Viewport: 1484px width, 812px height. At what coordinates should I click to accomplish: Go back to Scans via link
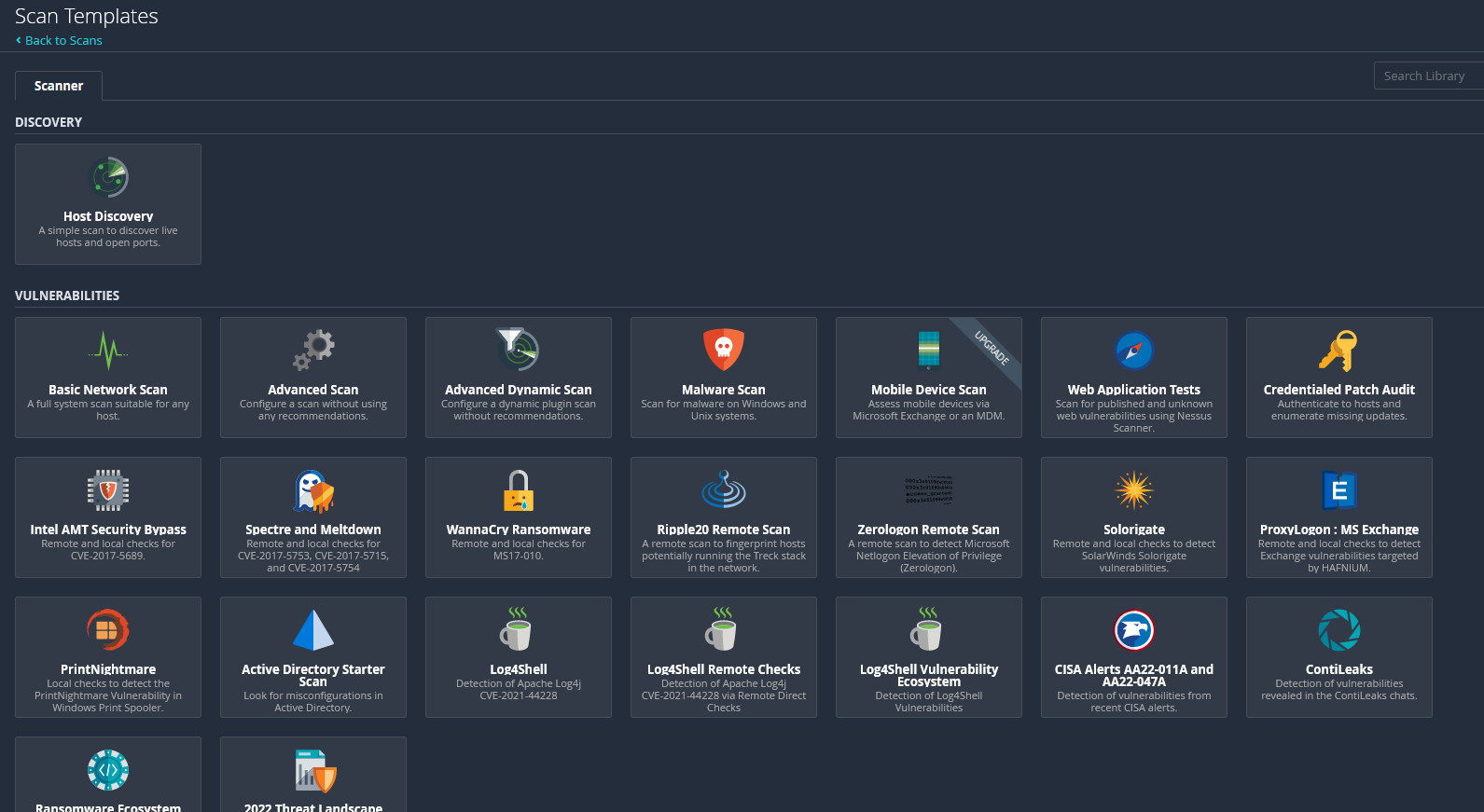coord(59,40)
